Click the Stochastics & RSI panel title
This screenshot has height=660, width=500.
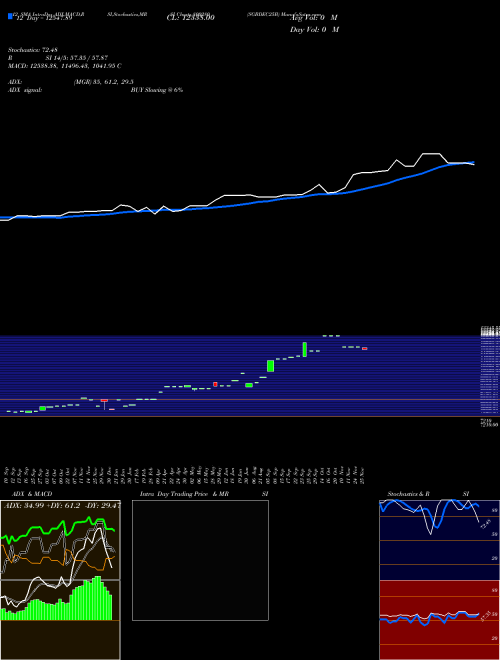tap(428, 494)
